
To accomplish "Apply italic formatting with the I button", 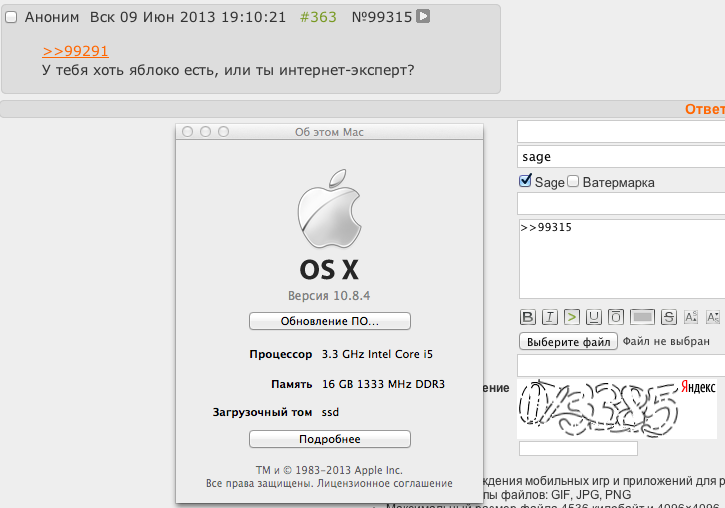I will click(549, 317).
